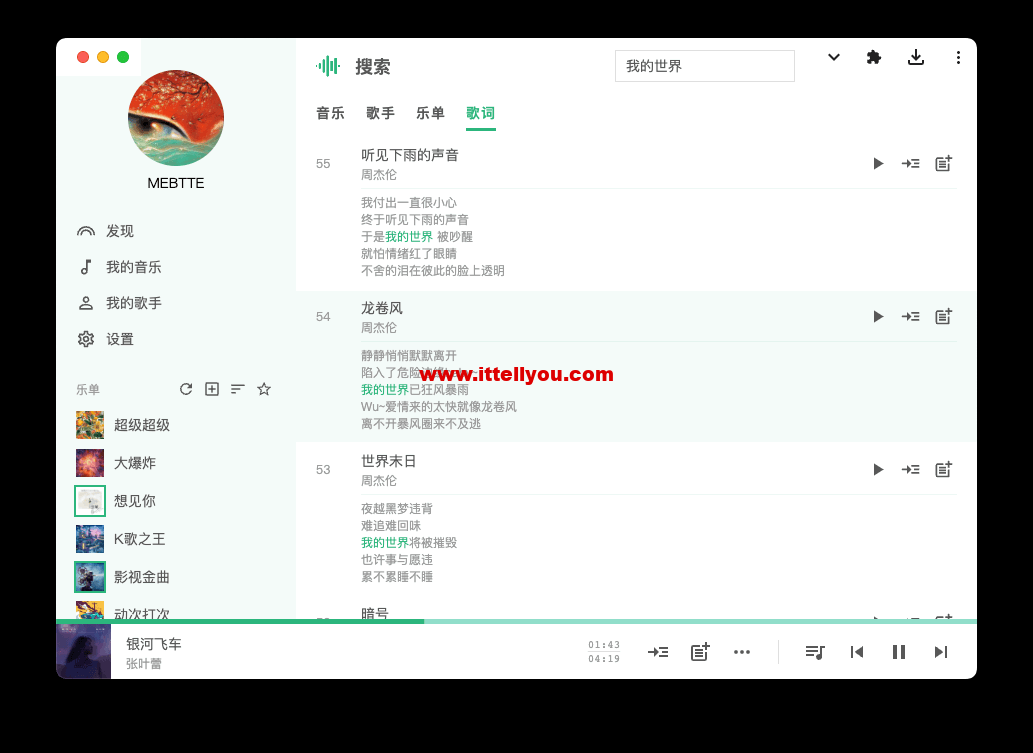
Task: Sort playlists using the sort icon
Action: click(x=238, y=389)
